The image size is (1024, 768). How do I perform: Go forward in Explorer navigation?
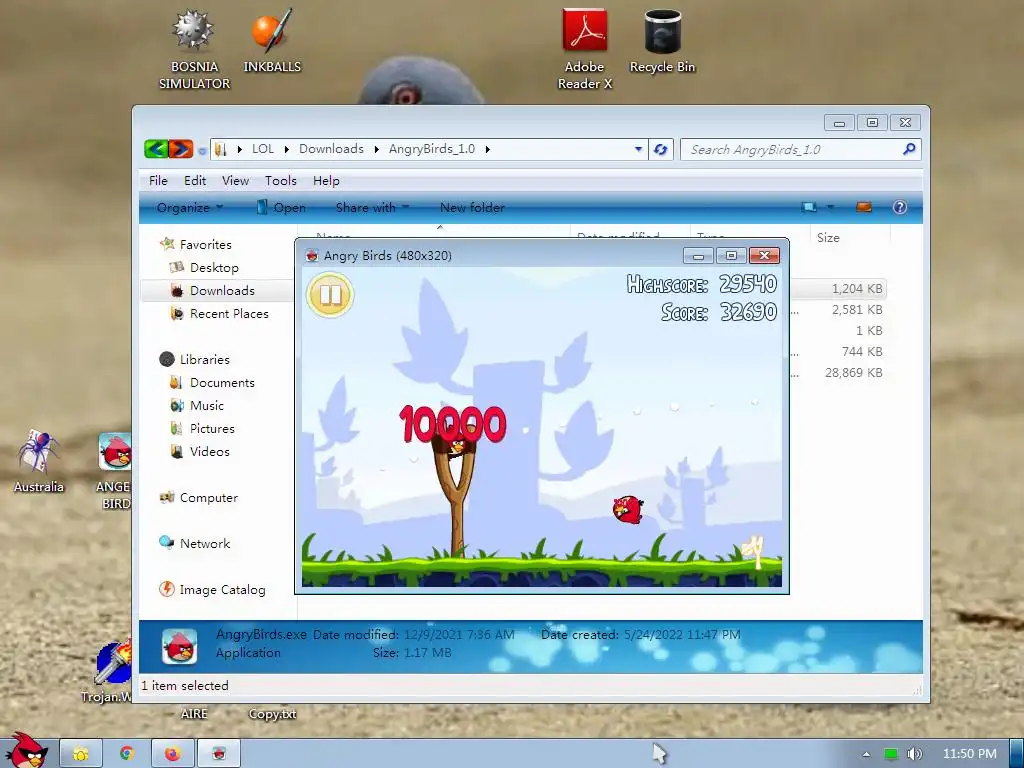(x=181, y=149)
